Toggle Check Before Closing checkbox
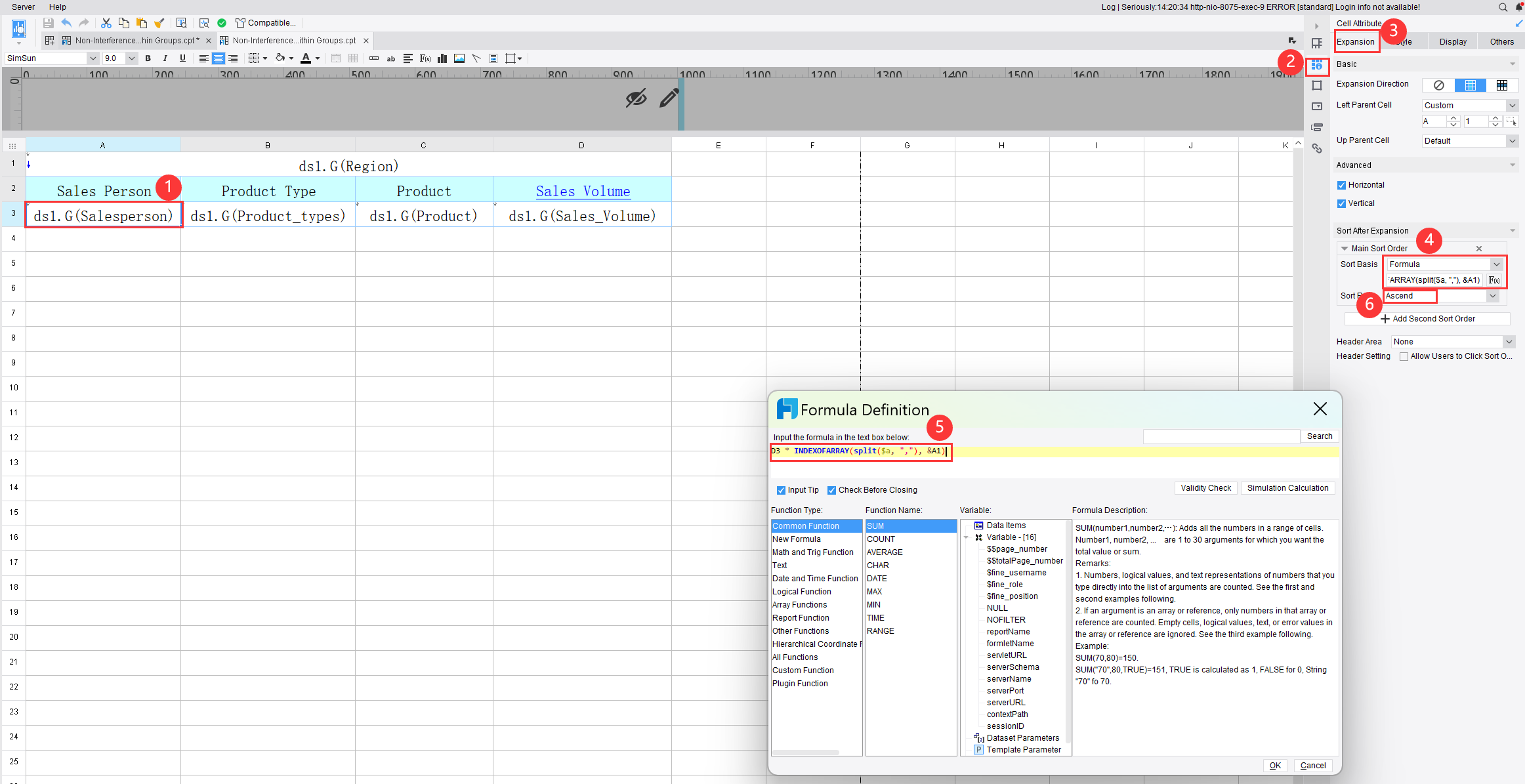The width and height of the screenshot is (1525, 784). [x=831, y=490]
